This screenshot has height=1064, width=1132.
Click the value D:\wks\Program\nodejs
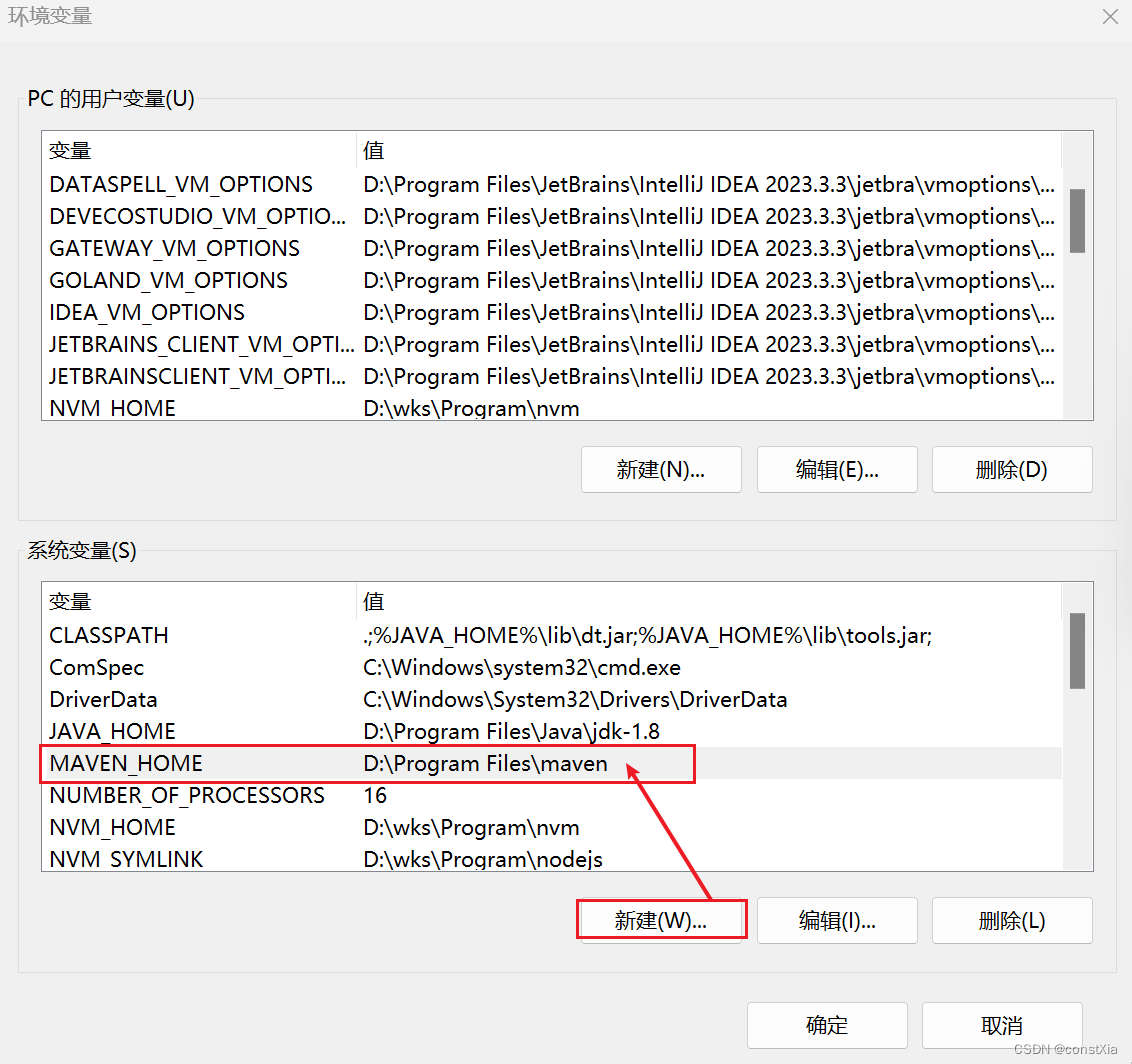(x=483, y=859)
